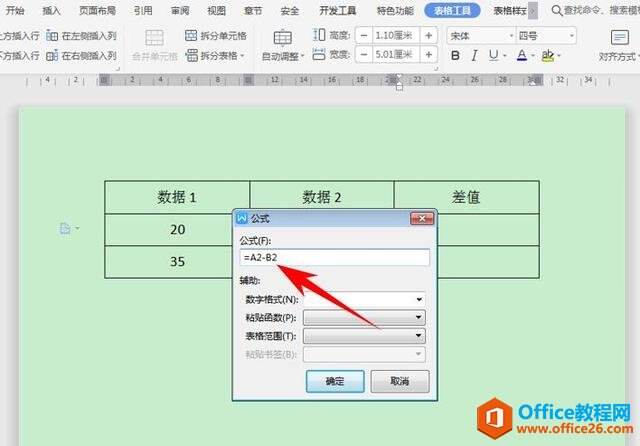Viewport: 640px width, 446px height.
Task: Click 确定 in the formula dialog
Action: [335, 382]
